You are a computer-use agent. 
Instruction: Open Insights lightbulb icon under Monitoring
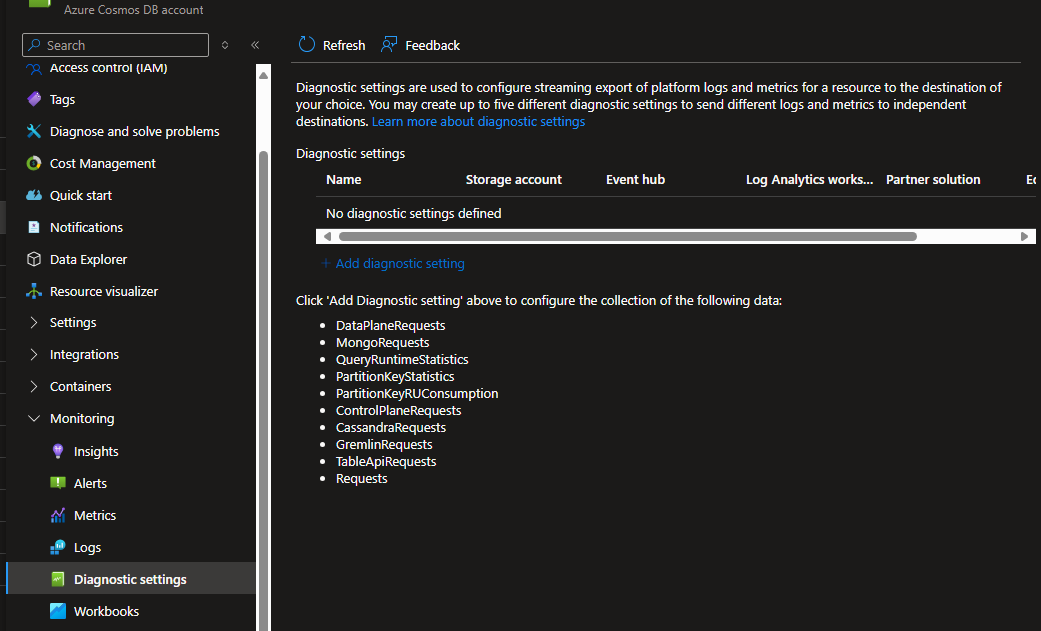pyautogui.click(x=58, y=451)
